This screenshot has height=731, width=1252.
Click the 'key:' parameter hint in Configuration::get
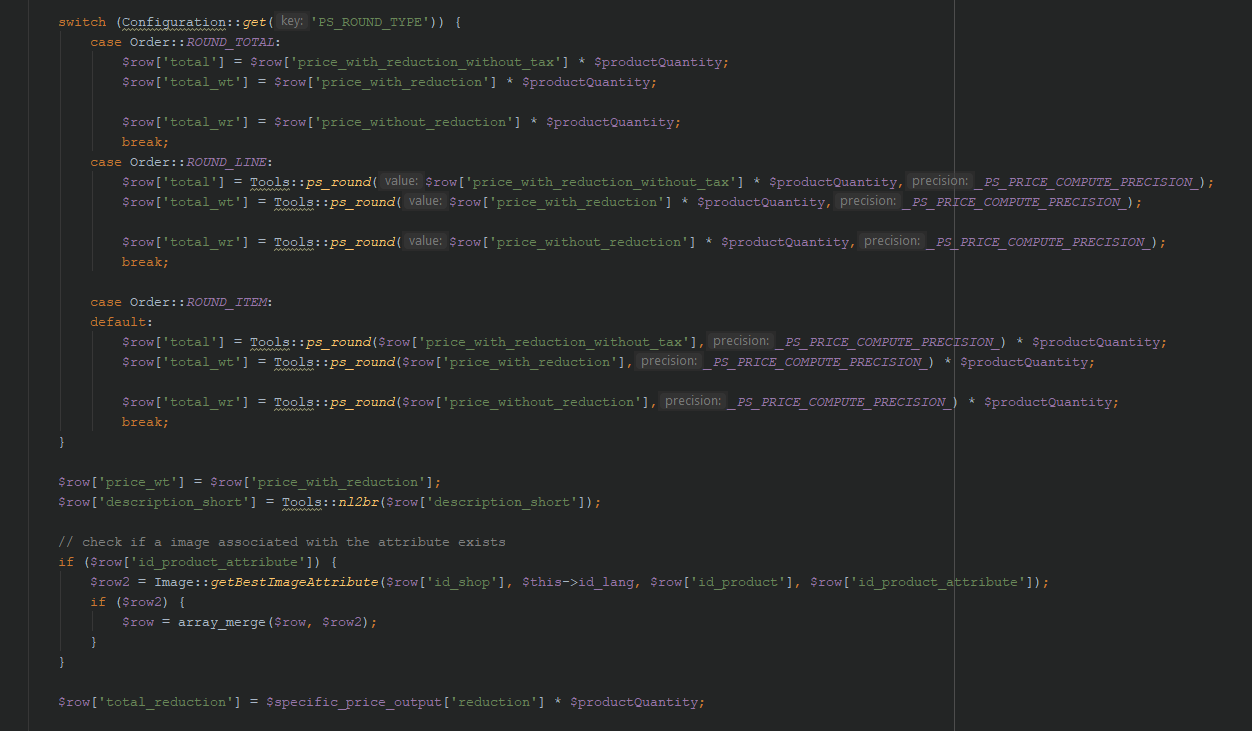coord(291,22)
